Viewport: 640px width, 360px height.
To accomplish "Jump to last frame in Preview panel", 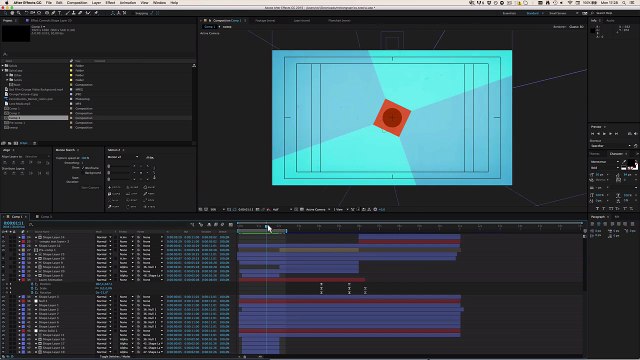I will [616, 133].
